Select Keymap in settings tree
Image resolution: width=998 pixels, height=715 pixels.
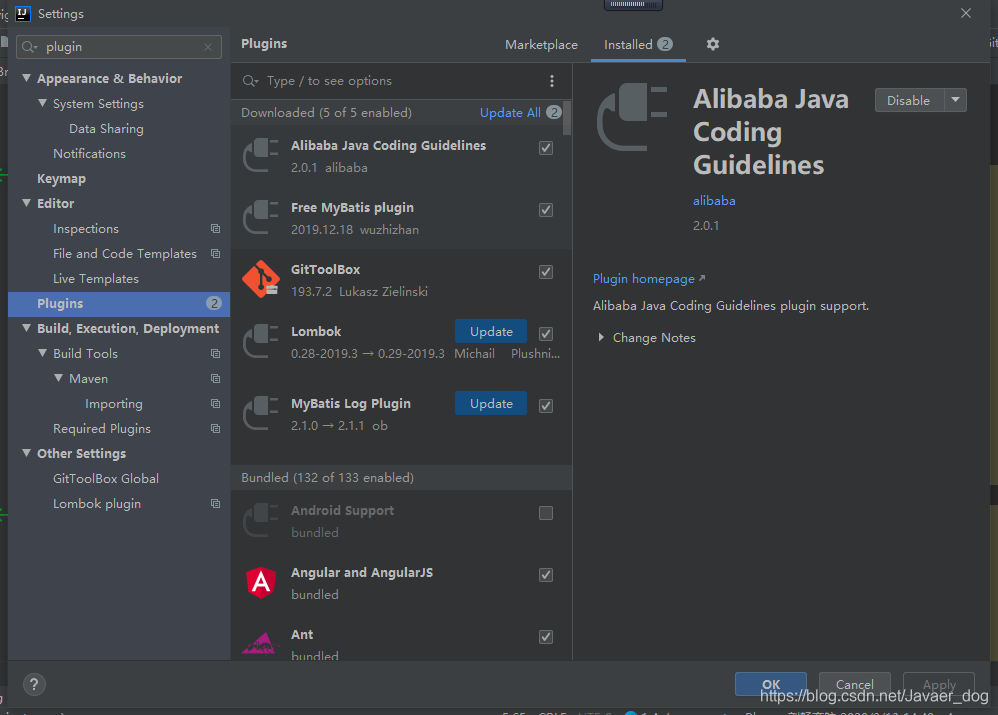(61, 178)
